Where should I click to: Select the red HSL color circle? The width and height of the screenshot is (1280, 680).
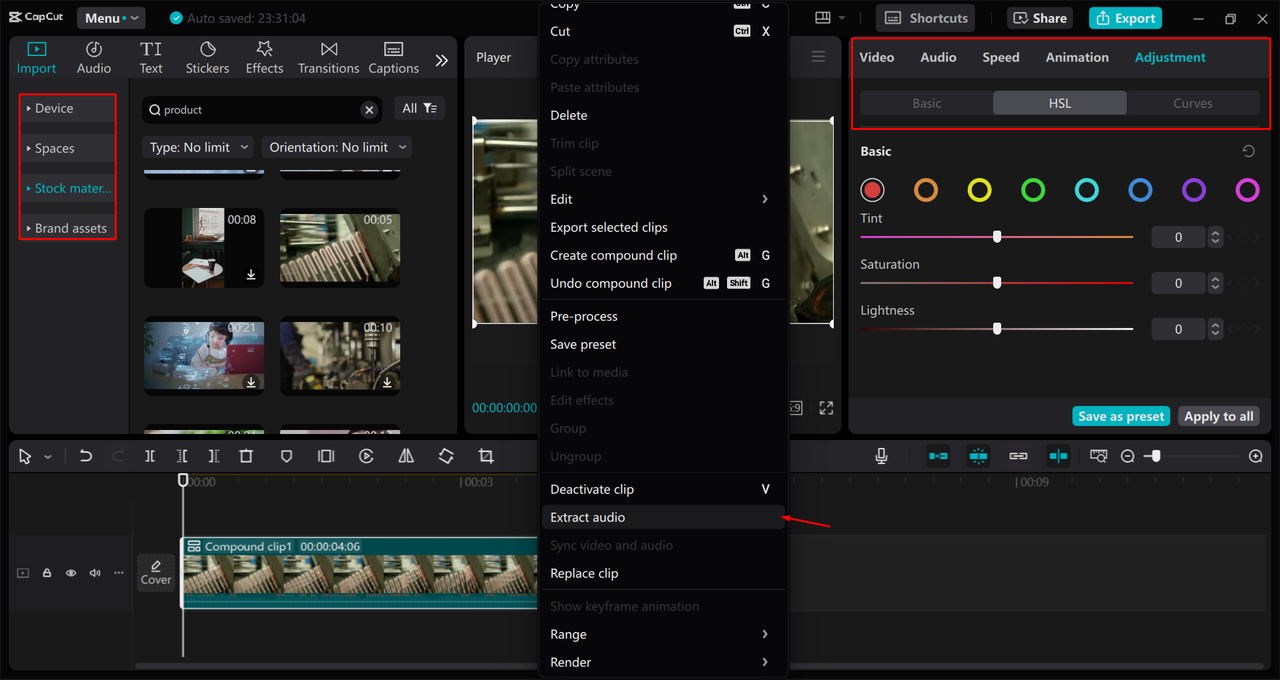click(x=873, y=190)
